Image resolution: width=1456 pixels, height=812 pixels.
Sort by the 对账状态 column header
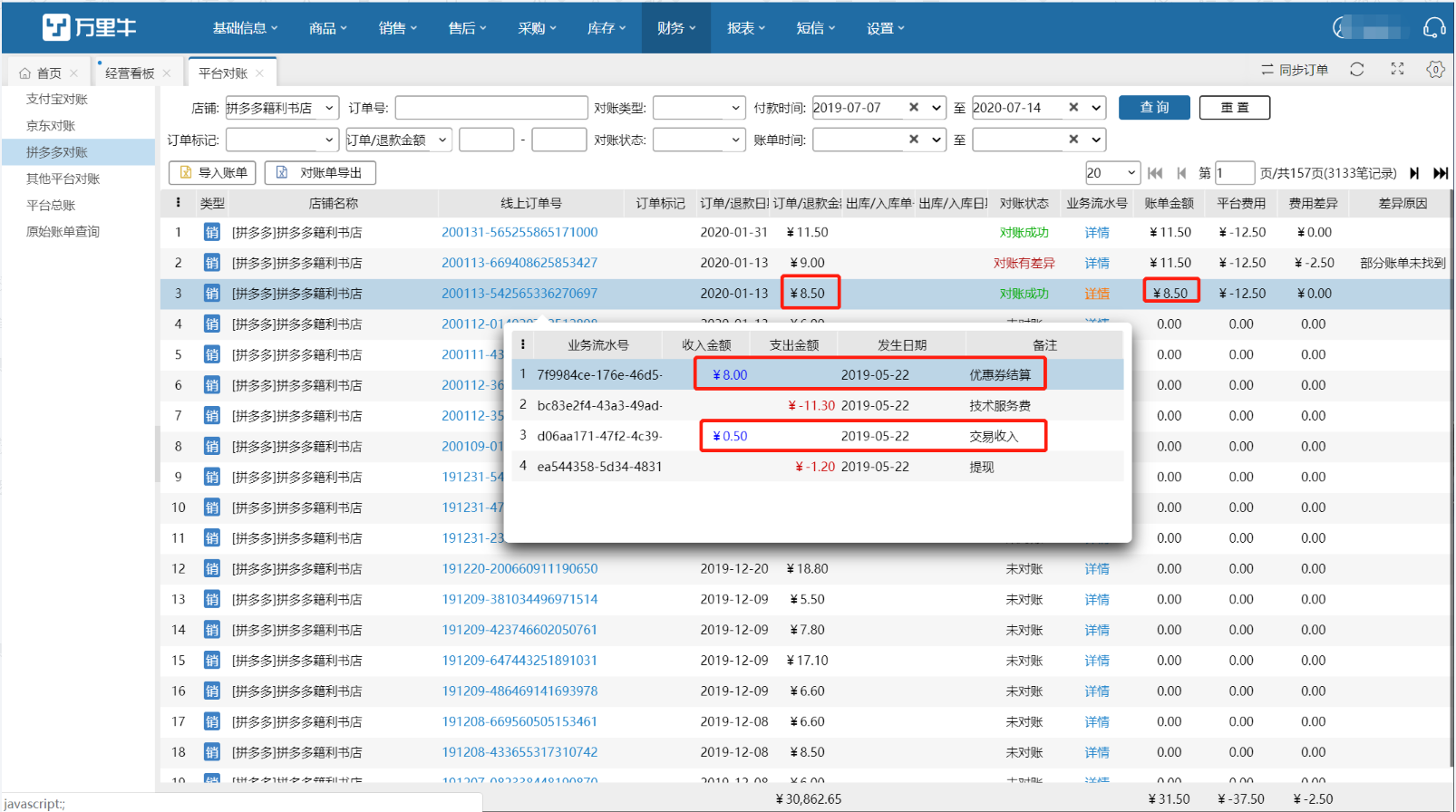coord(1024,203)
